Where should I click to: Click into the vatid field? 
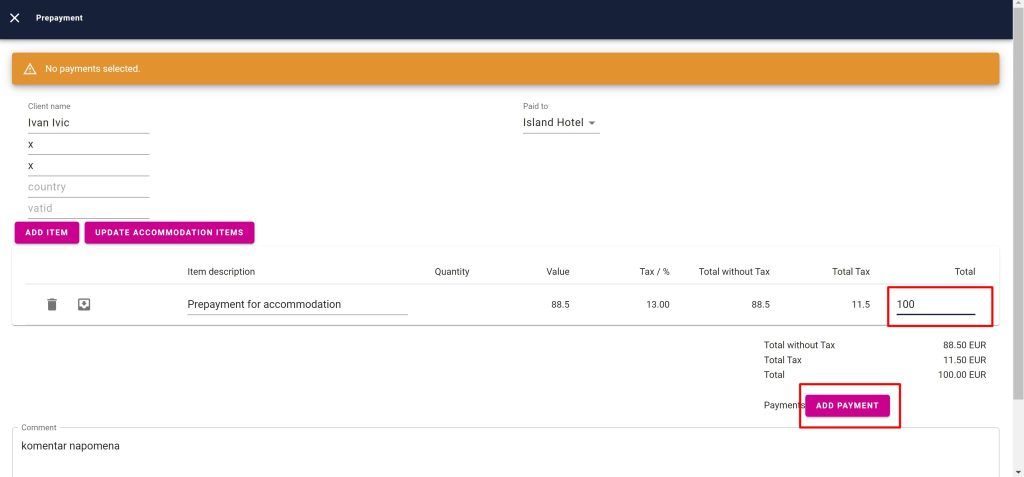point(88,208)
